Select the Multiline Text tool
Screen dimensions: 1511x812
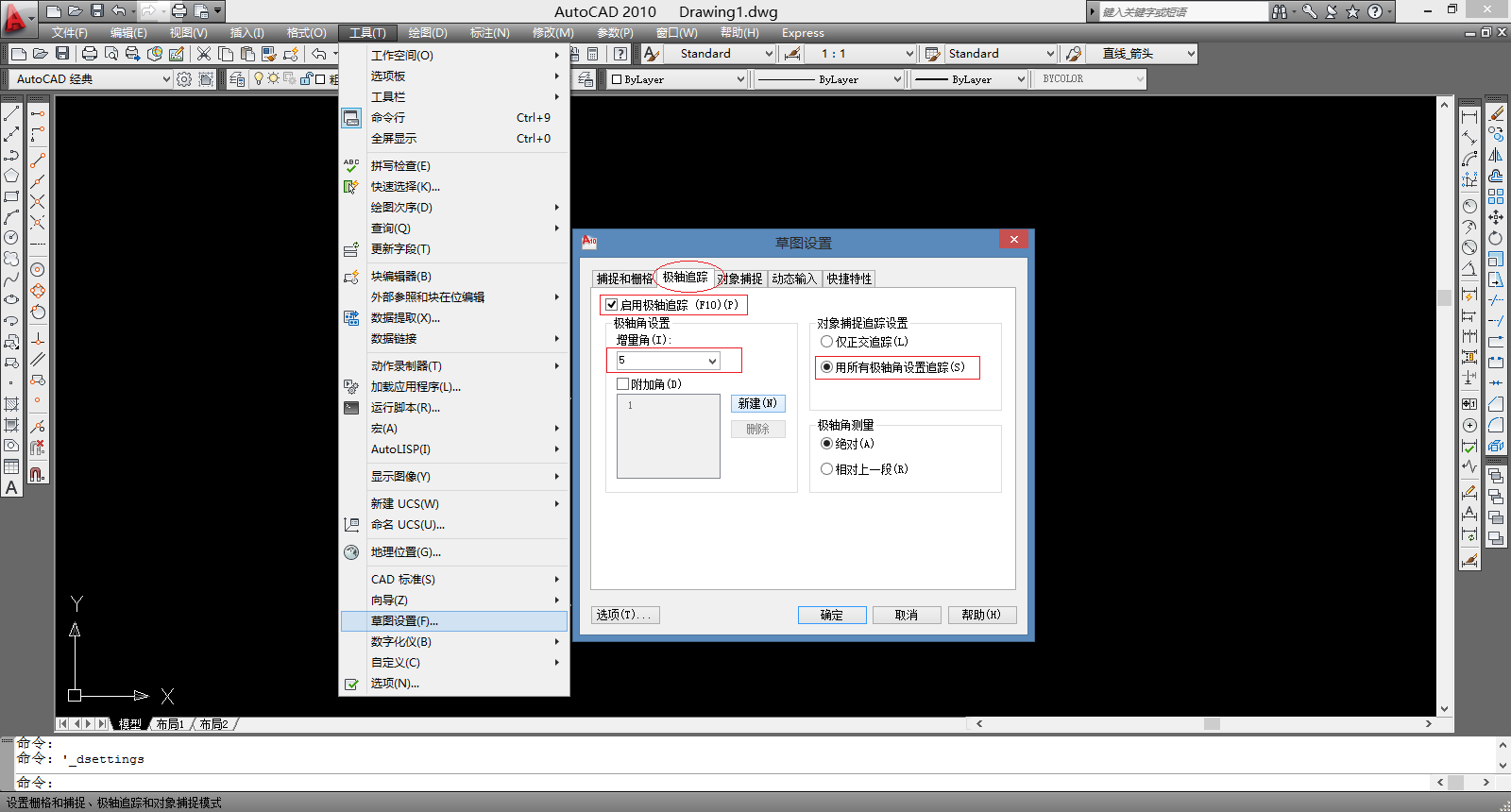pos(11,487)
